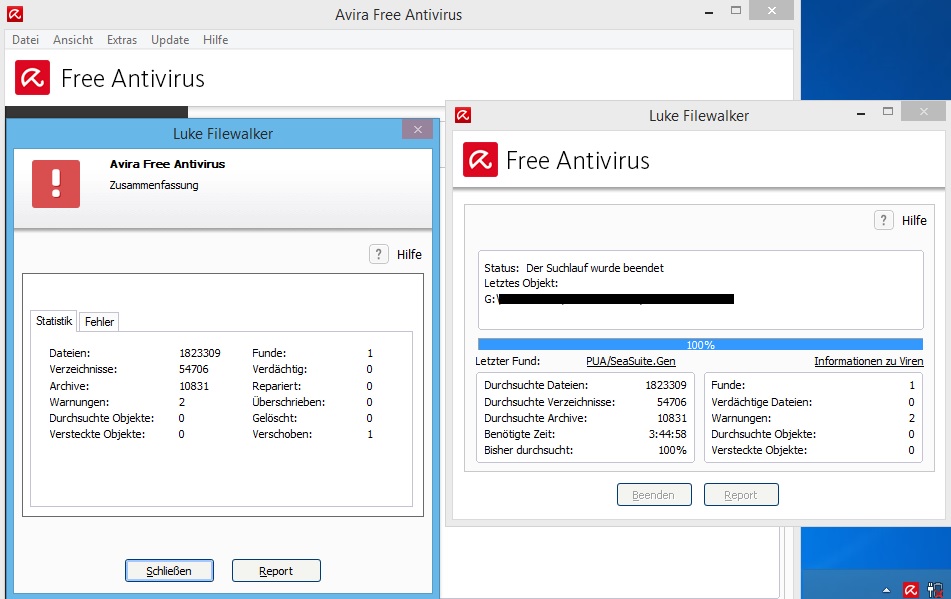Click the question mark help icon in scan window
The height and width of the screenshot is (599, 951).
tap(884, 220)
